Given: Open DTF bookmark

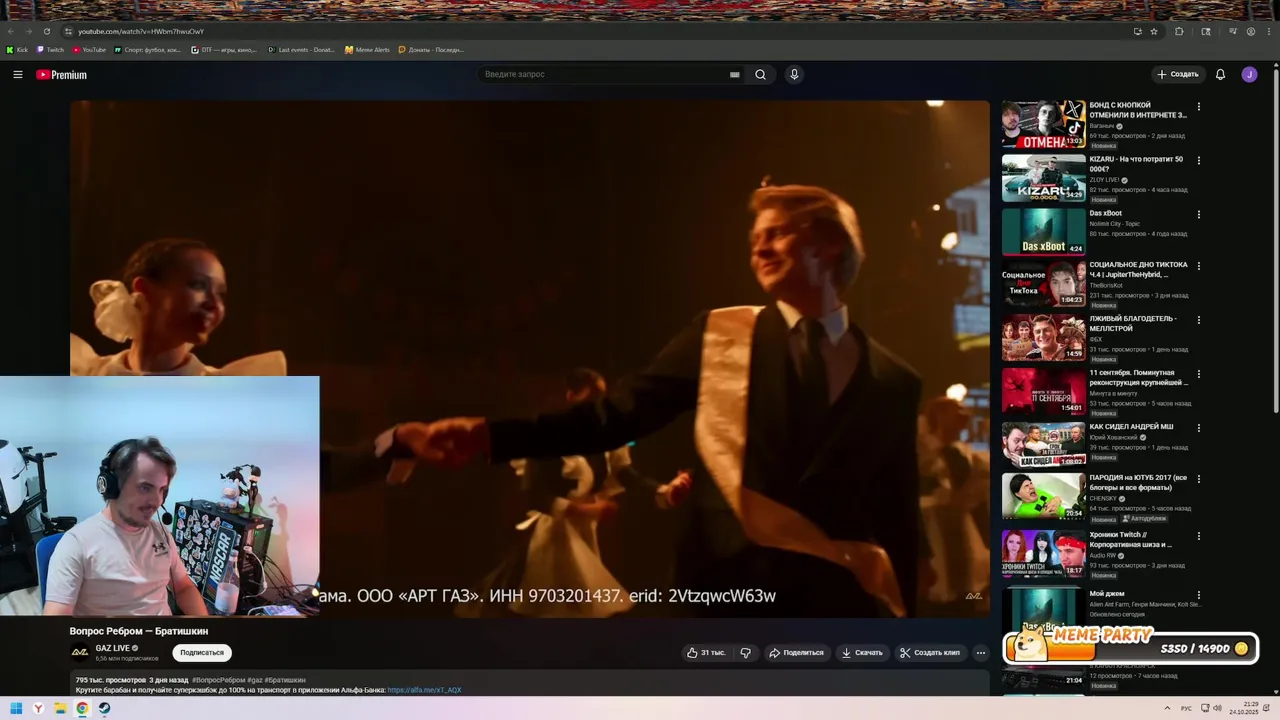Looking at the screenshot, I should tap(224, 49).
